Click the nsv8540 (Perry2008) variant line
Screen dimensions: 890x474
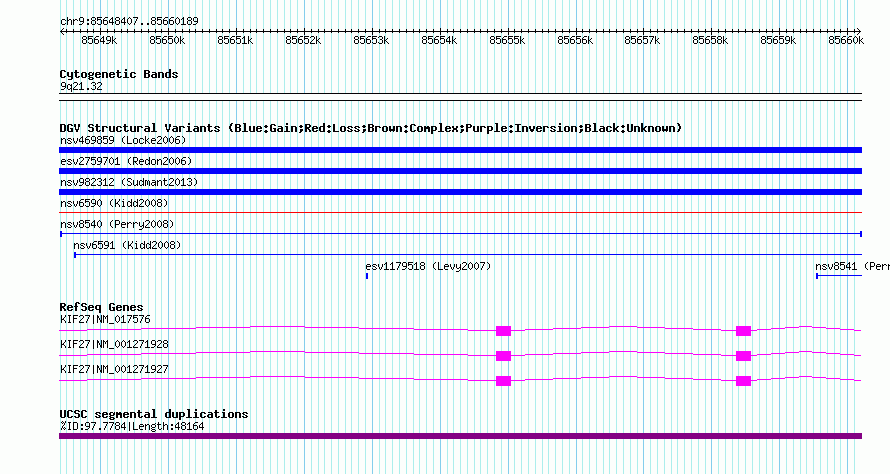click(x=460, y=234)
